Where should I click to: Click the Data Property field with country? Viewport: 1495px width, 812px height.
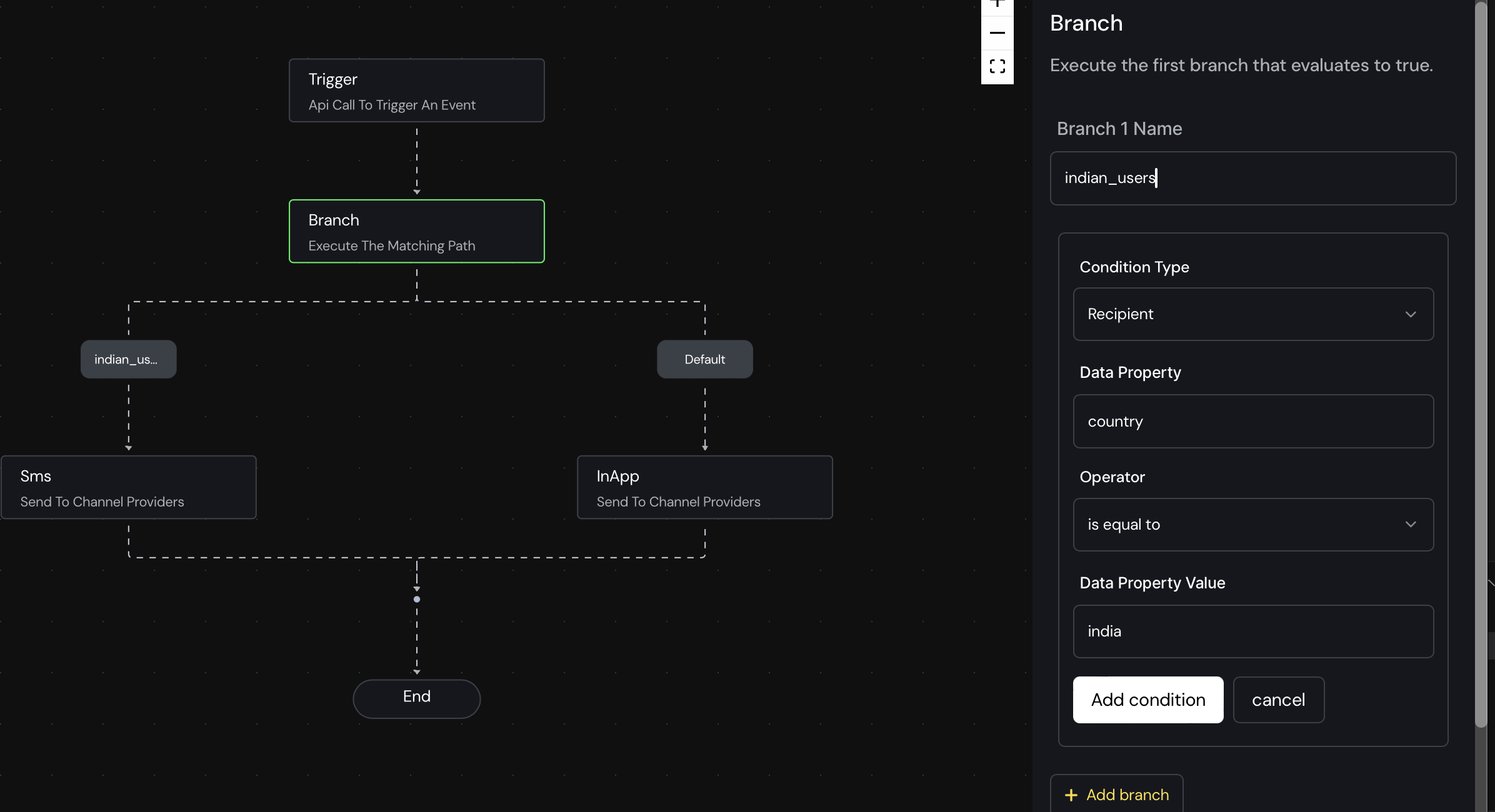1253,422
